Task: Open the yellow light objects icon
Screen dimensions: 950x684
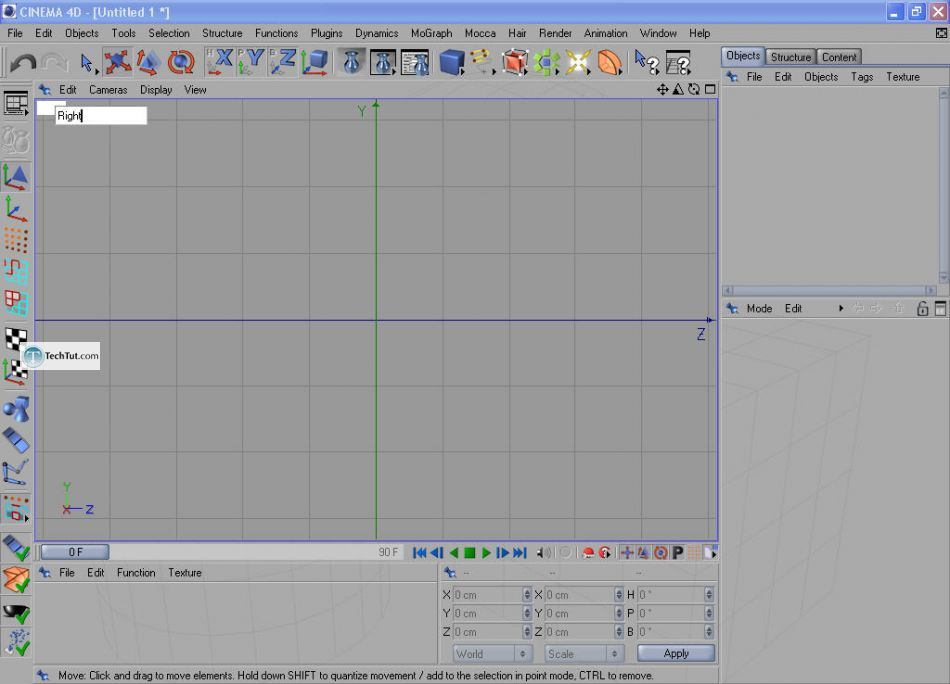Action: [578, 62]
